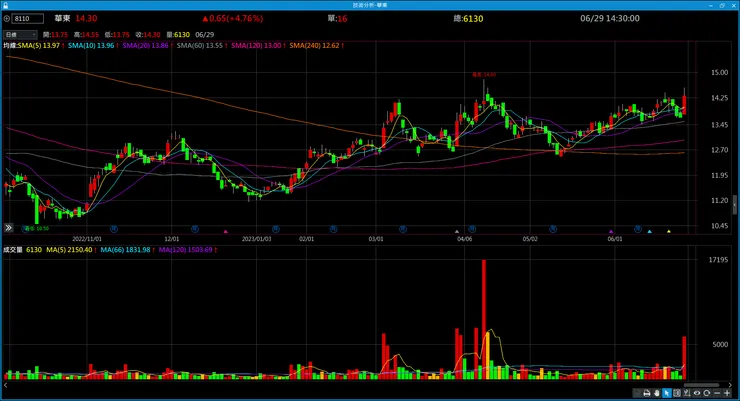Viewport: 740px width, 401px height.
Task: Click the high price 高:14.55
Action: click(x=86, y=34)
